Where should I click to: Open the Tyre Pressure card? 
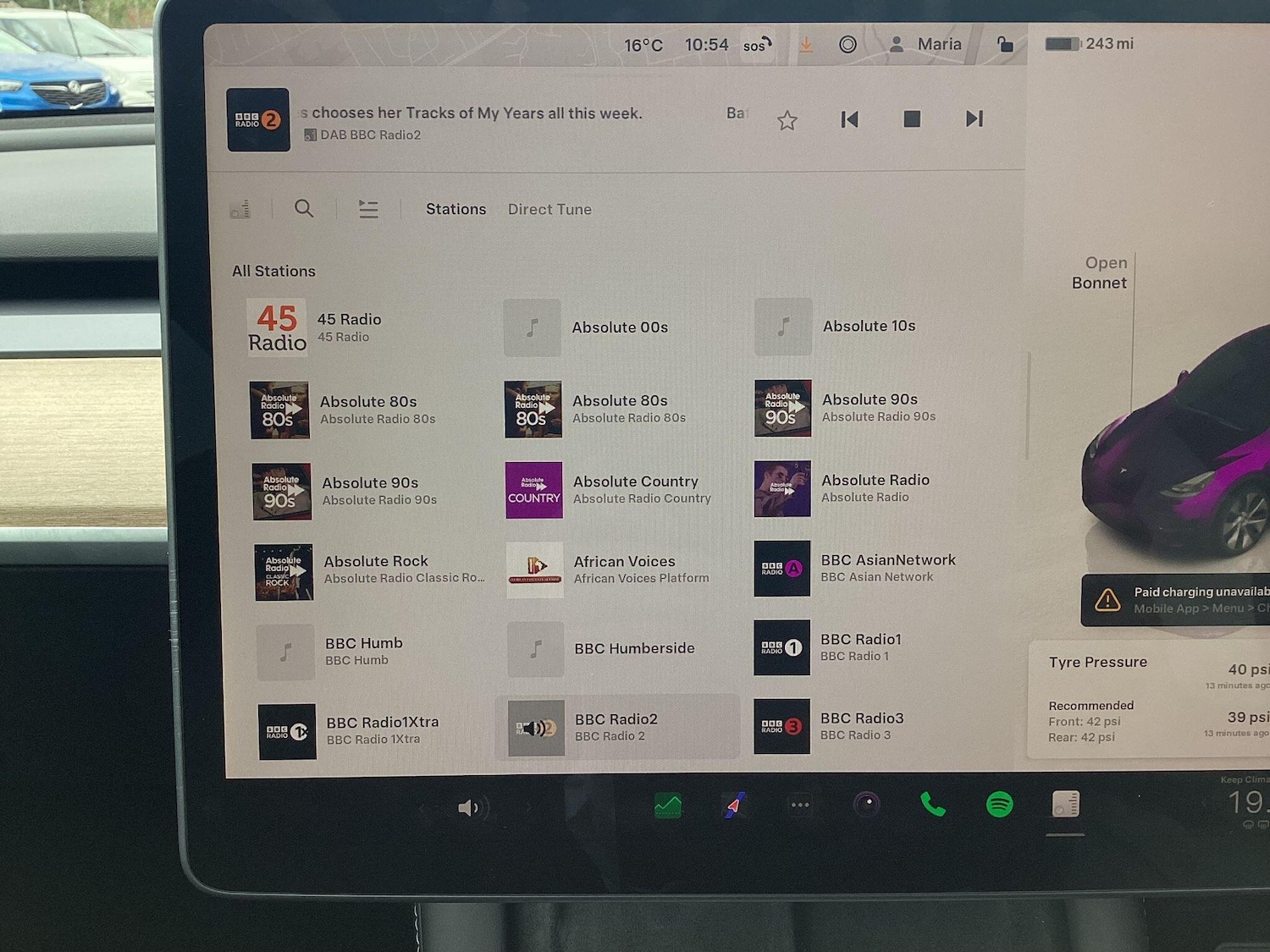click(x=1148, y=699)
